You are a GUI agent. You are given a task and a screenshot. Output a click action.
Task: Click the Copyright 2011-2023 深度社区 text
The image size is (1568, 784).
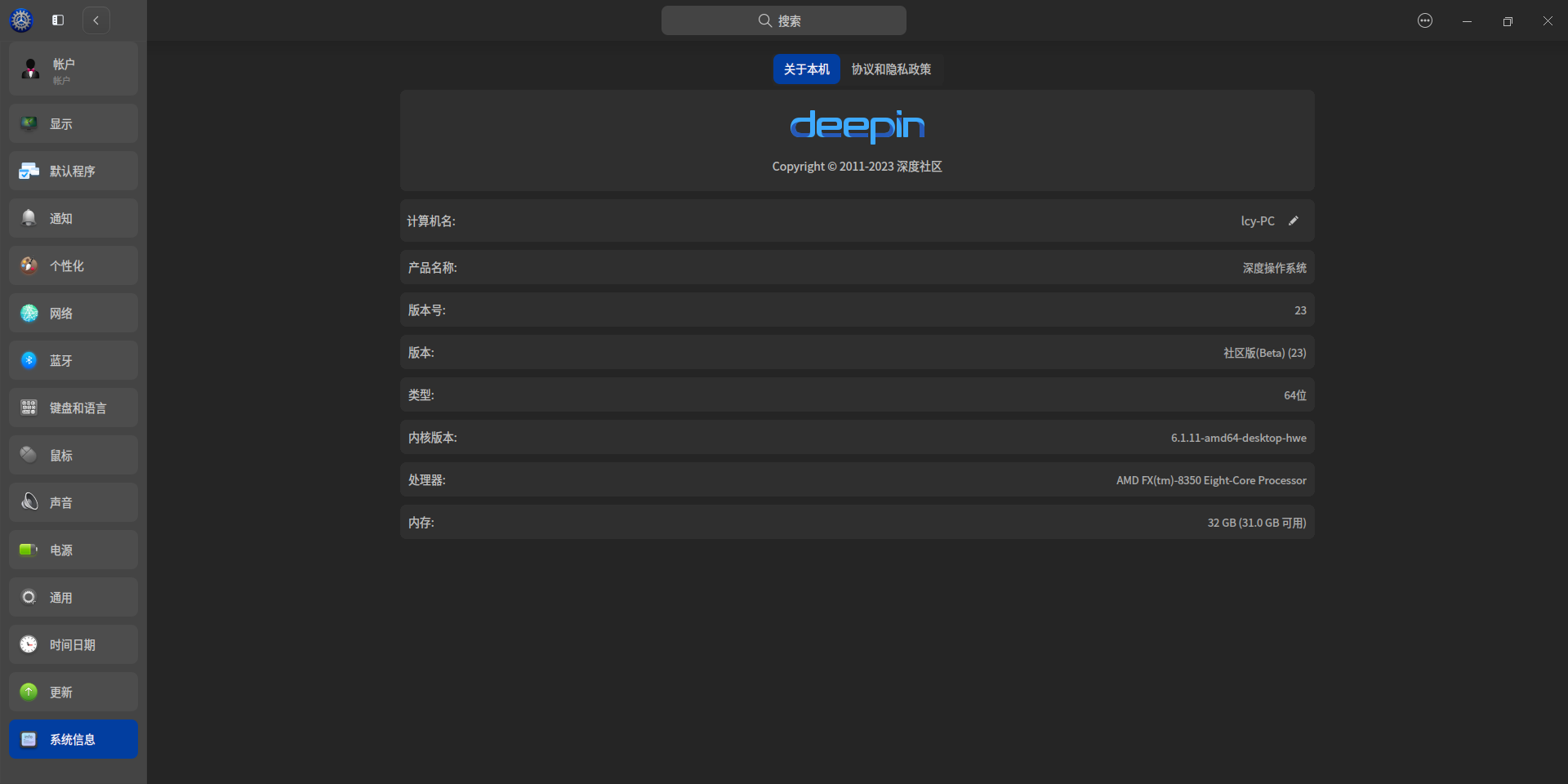[x=857, y=167]
